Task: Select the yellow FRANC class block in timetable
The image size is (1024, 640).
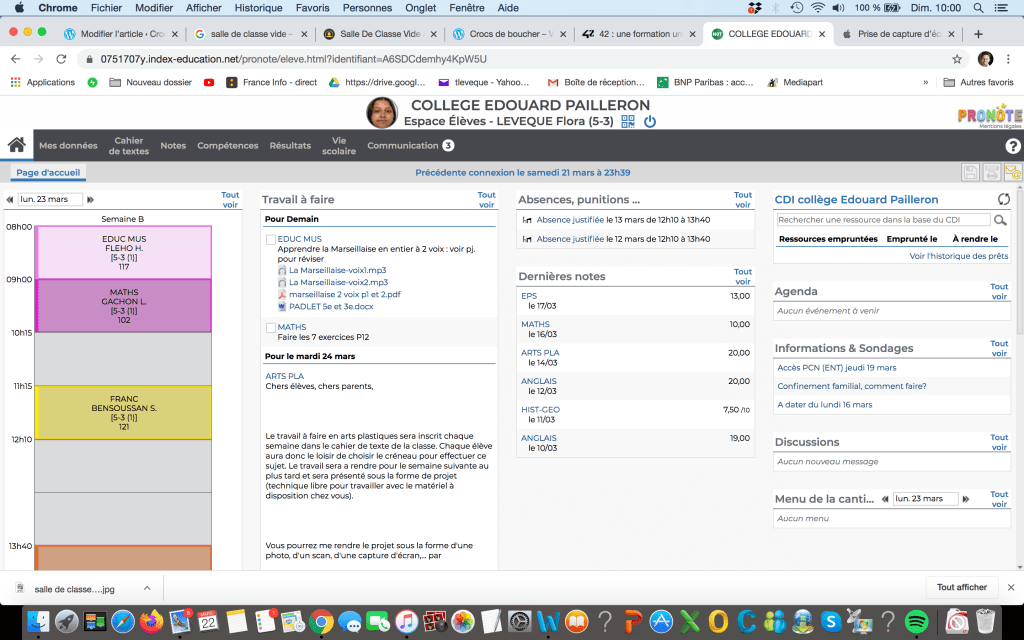Action: tap(123, 412)
